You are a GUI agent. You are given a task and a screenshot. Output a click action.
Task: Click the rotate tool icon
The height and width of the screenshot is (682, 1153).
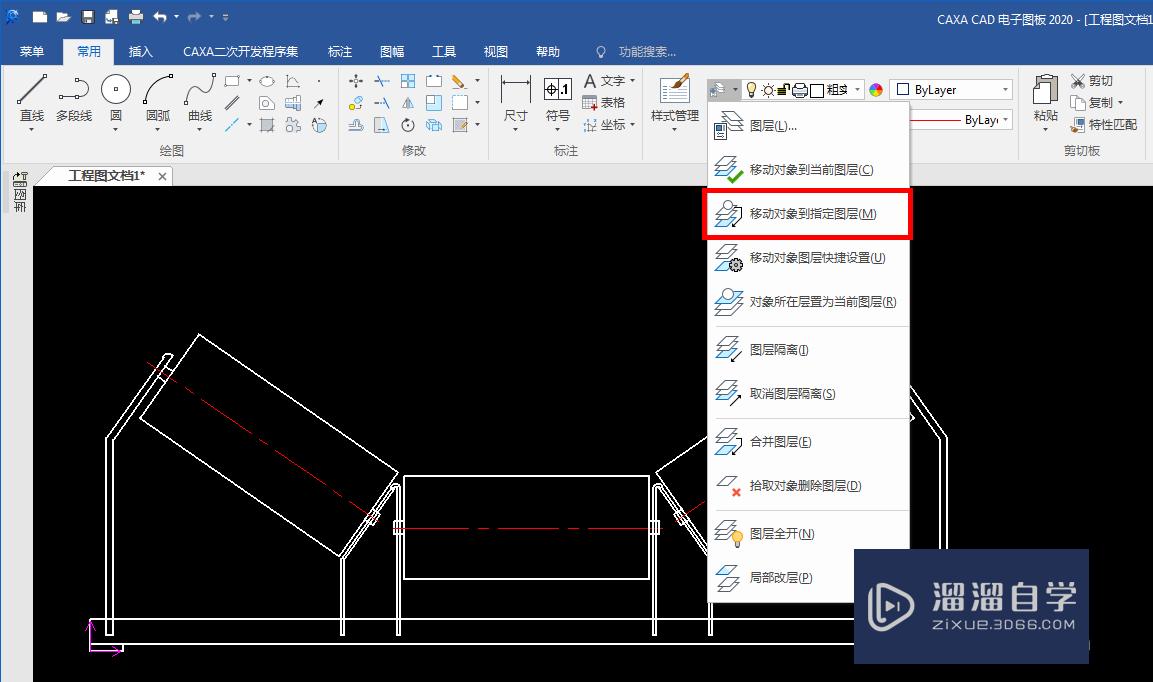coord(408,125)
